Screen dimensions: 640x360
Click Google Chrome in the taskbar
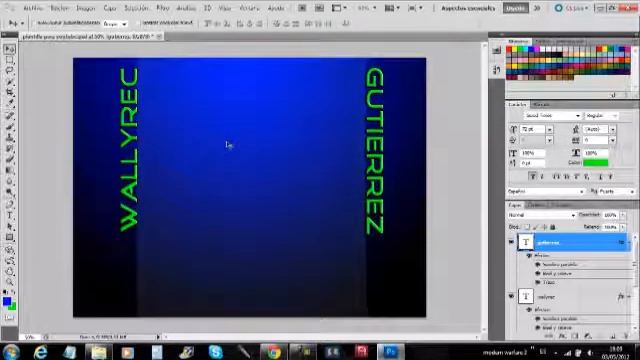[x=273, y=351]
